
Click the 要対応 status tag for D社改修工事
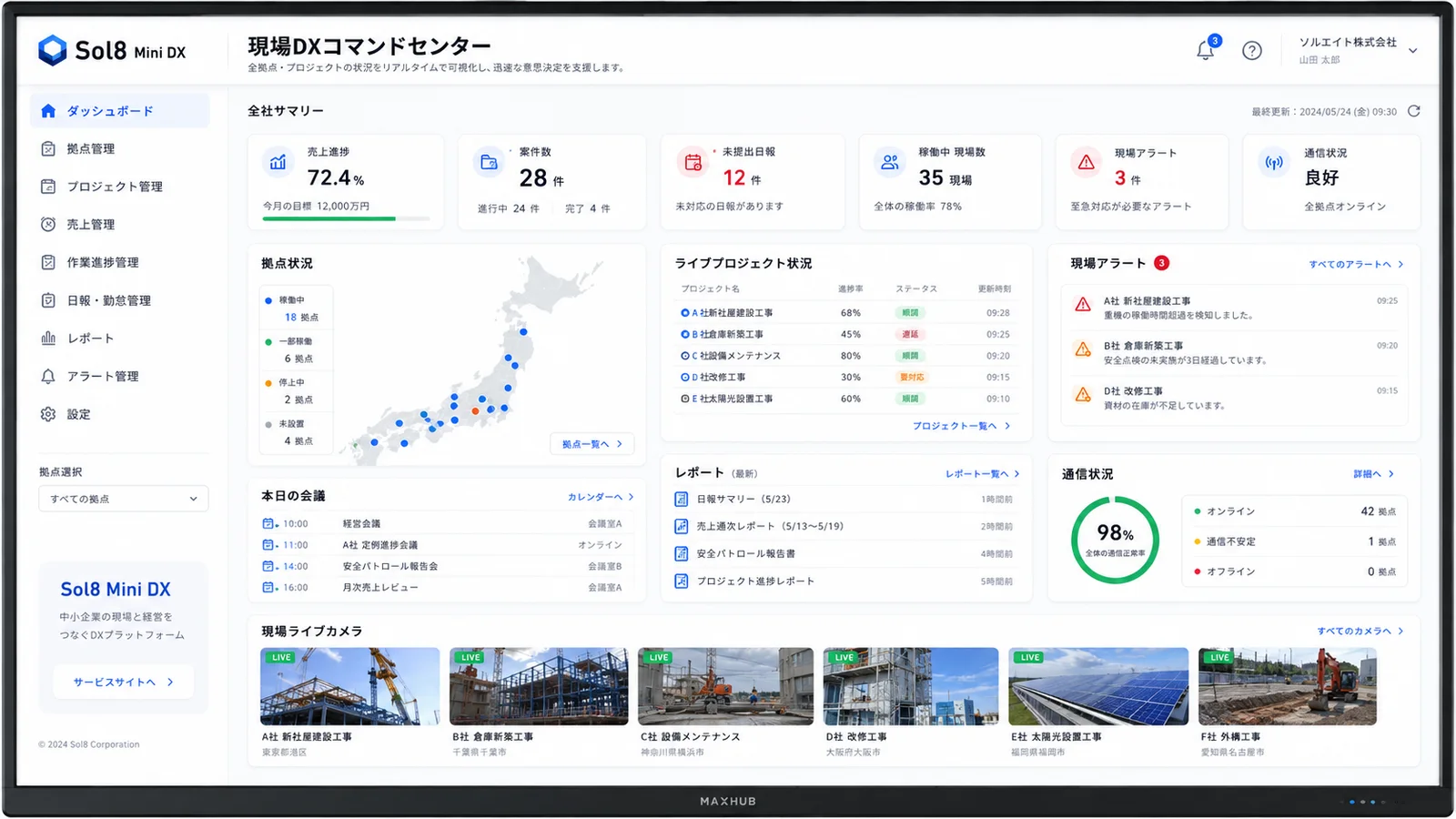coord(911,377)
